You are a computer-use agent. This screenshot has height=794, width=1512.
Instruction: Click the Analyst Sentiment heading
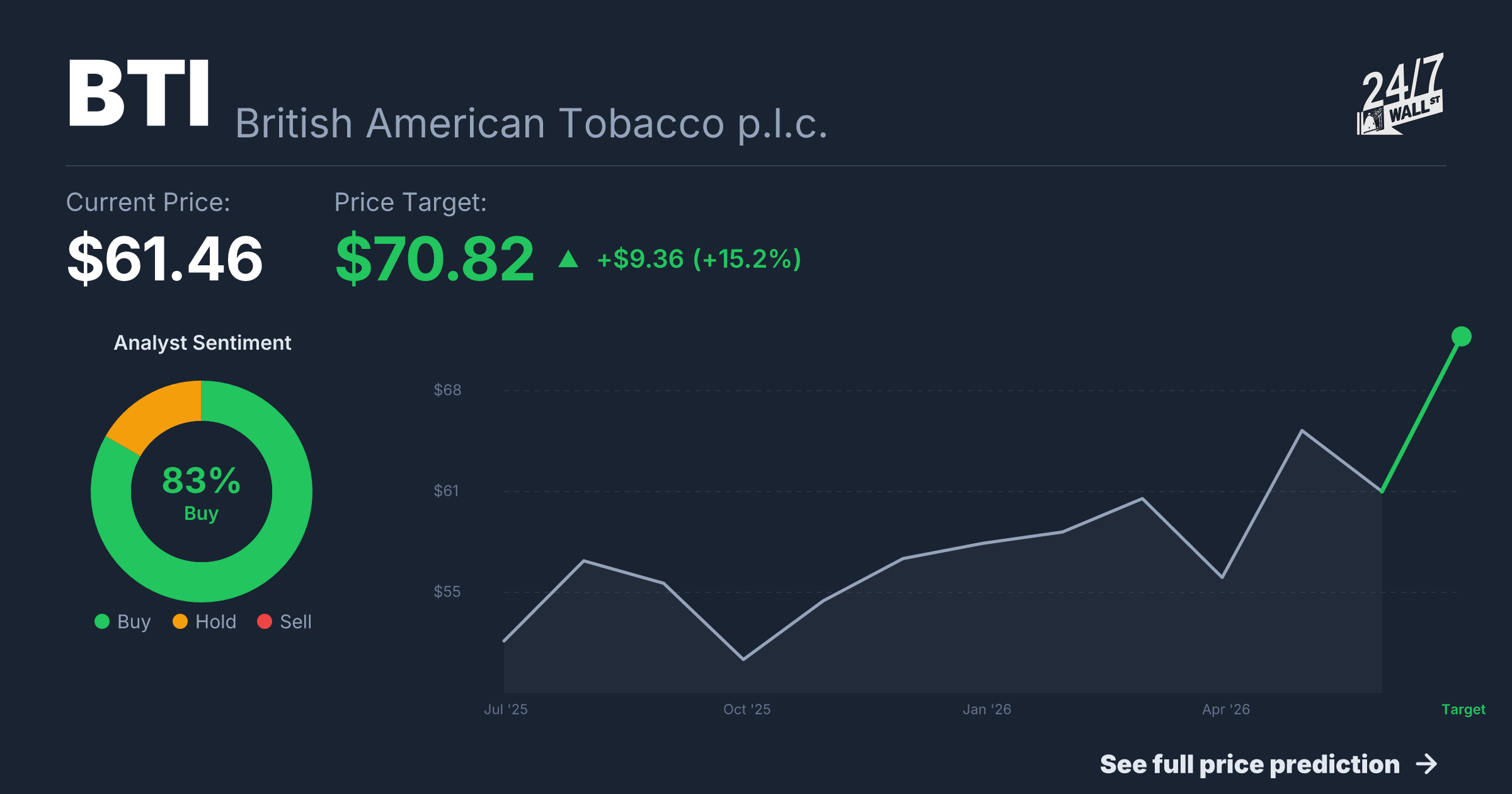(202, 343)
